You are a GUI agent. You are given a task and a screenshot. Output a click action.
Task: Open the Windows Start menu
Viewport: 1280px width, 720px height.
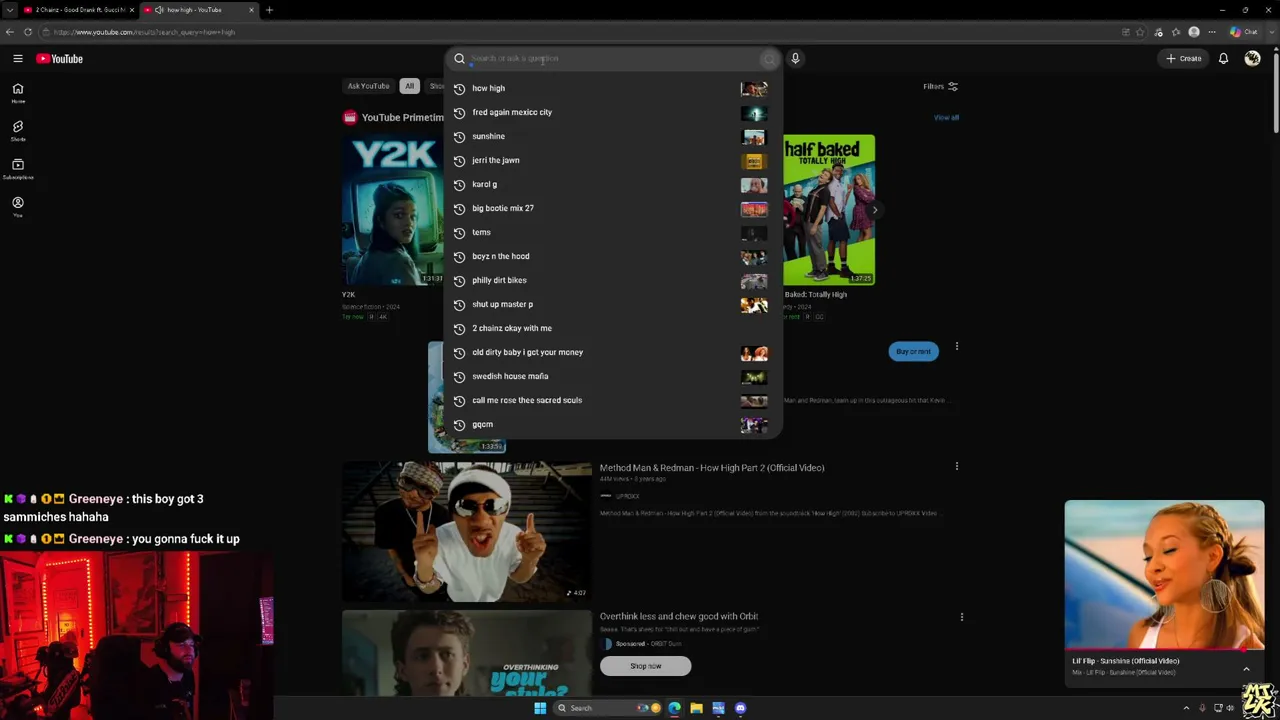pos(540,708)
